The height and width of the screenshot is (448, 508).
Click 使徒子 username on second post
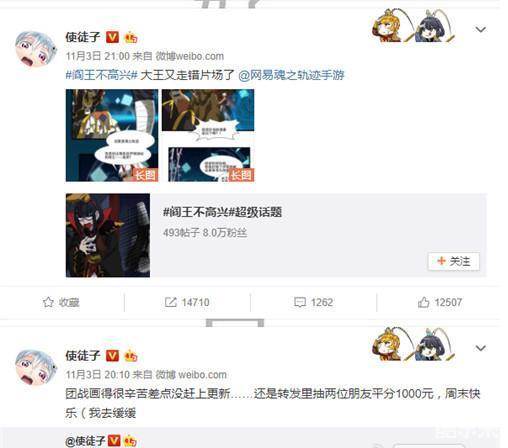[83, 356]
